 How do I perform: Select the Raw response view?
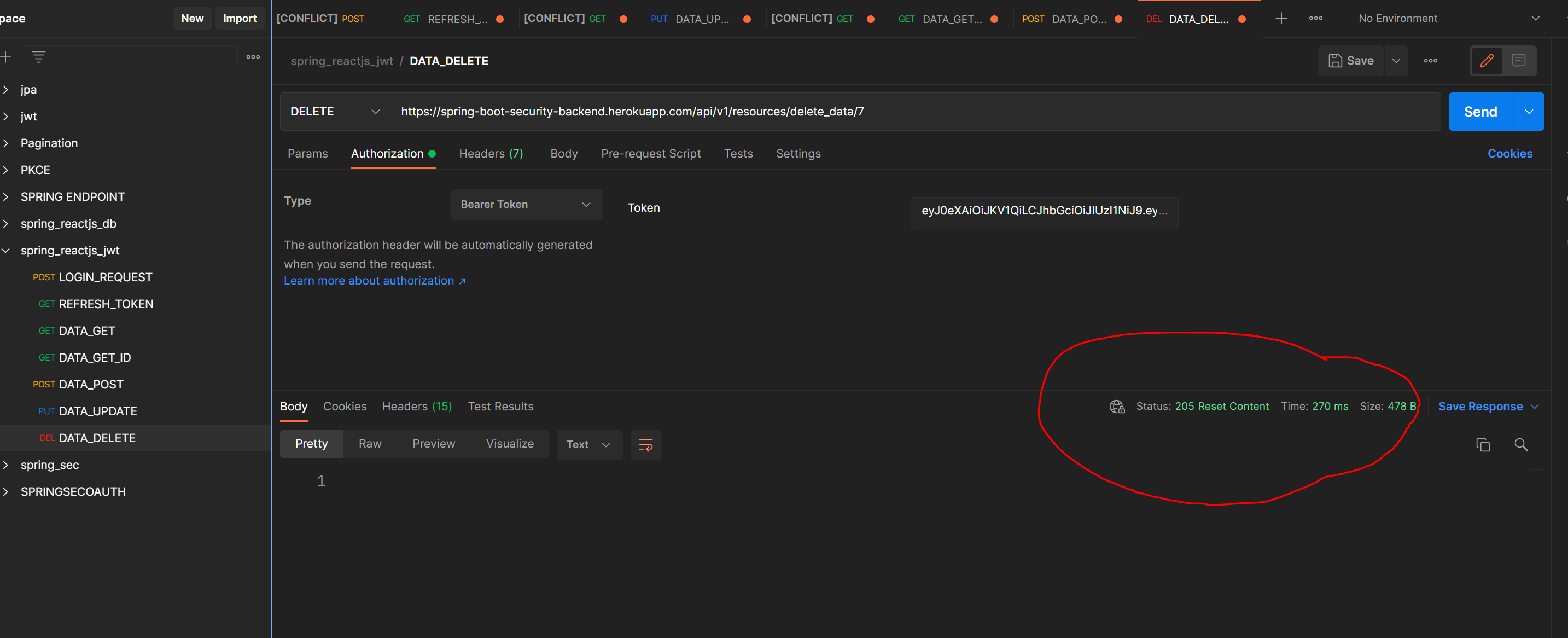[x=370, y=444]
